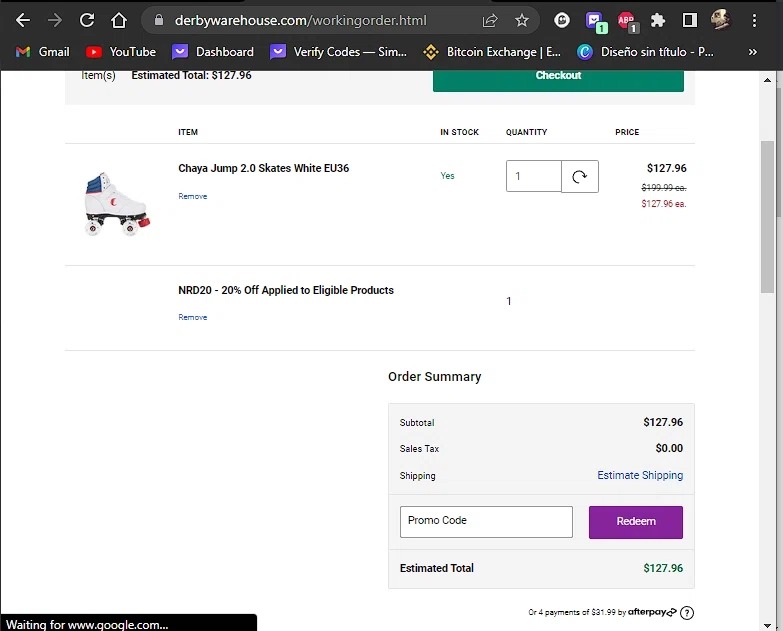783x631 pixels.
Task: Open Afterpay info question mark
Action: pos(687,613)
